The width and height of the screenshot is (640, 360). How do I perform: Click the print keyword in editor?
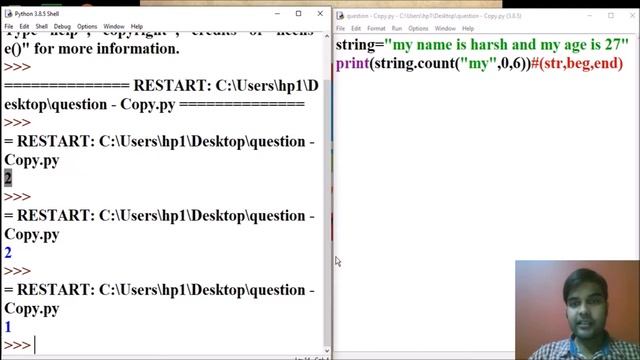pyautogui.click(x=352, y=64)
